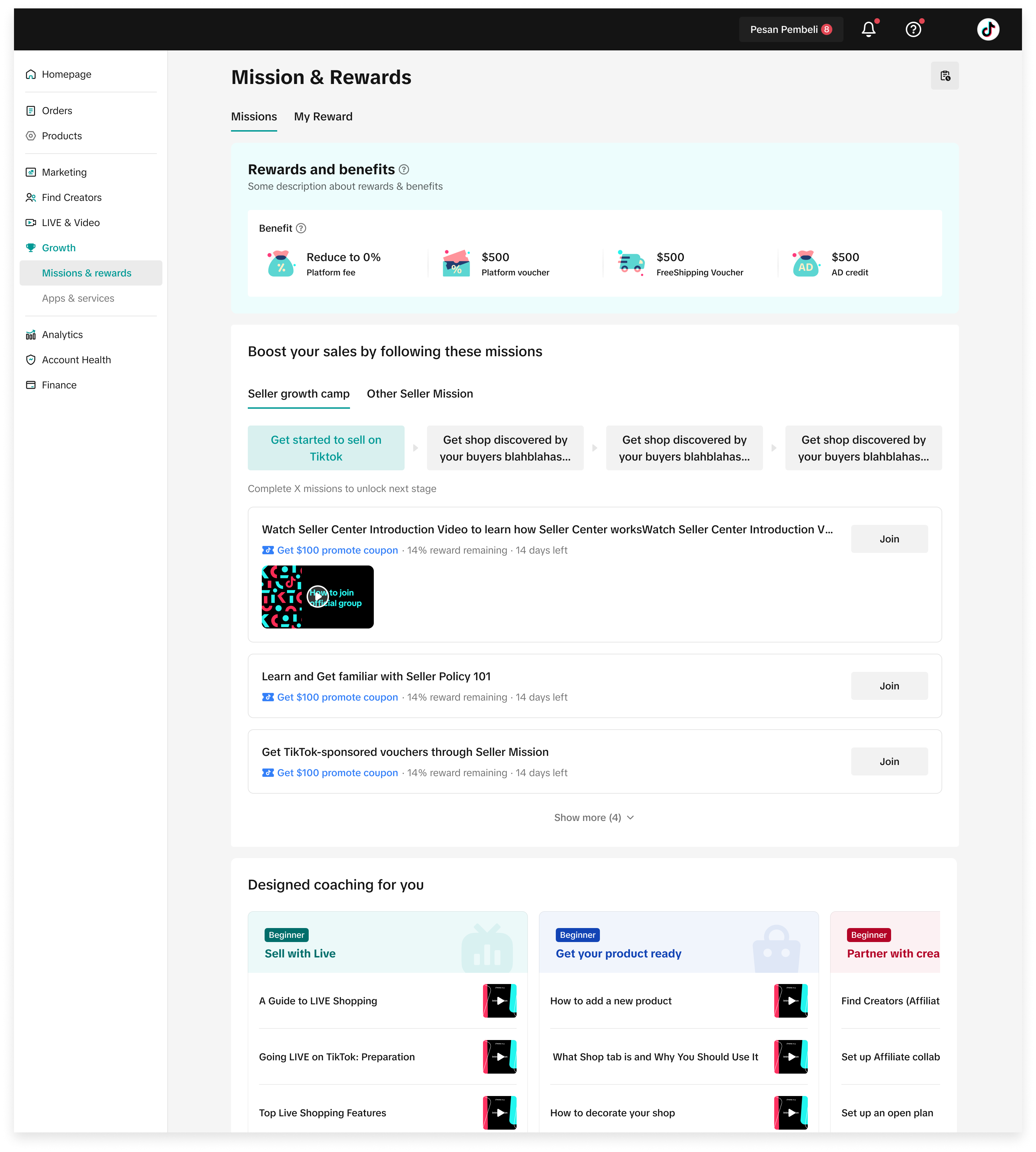Screen dimensions: 1036x1152
Task: Open Marketing in the sidebar
Action: tap(64, 173)
